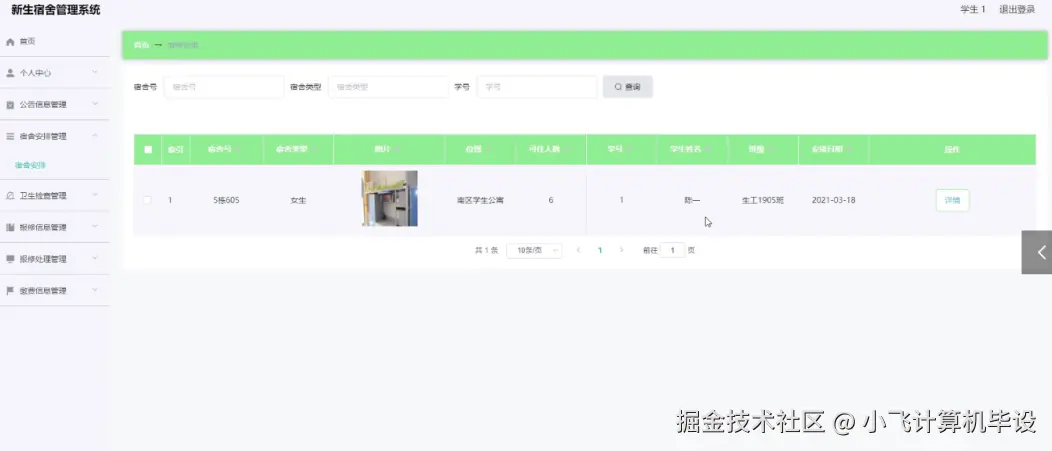Click the 共 1 条 total count text

pos(486,250)
